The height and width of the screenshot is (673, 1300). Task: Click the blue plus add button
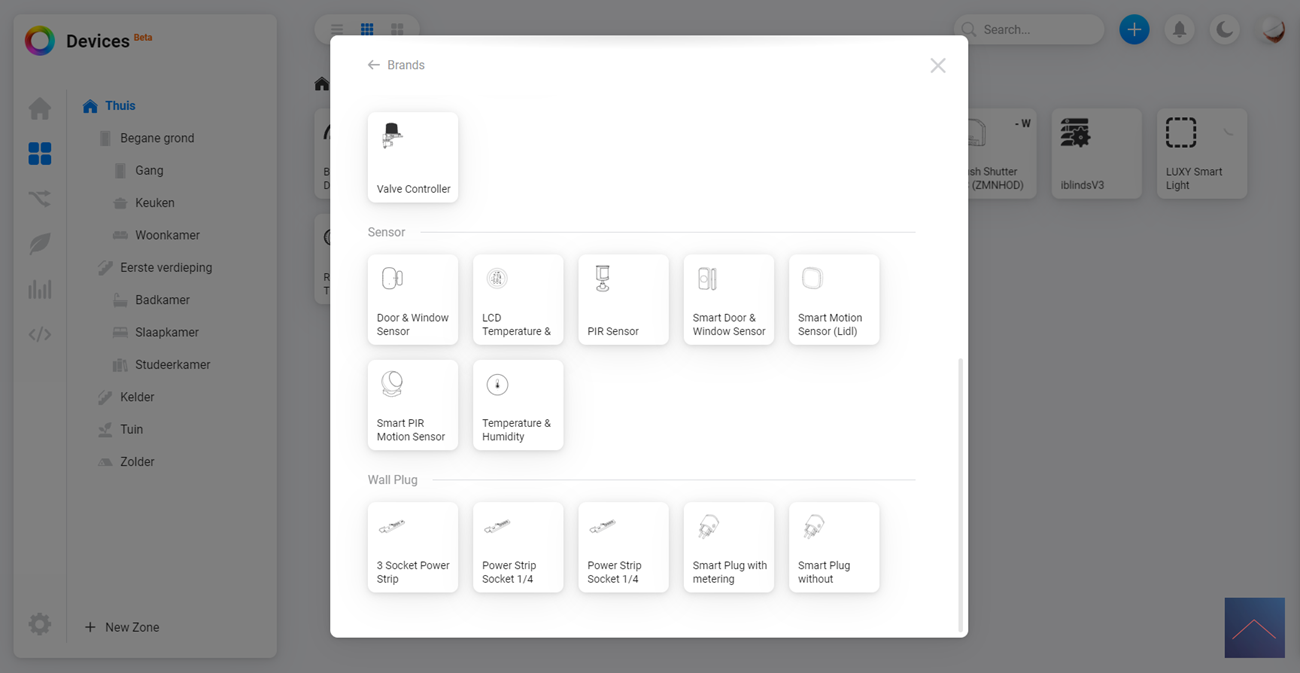(1133, 30)
